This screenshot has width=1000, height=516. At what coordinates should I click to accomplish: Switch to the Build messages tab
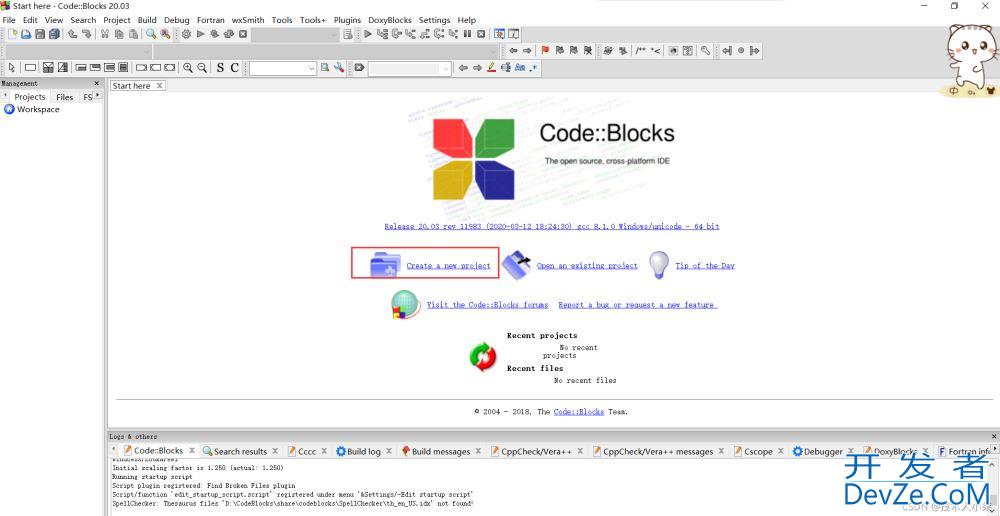click(x=441, y=451)
